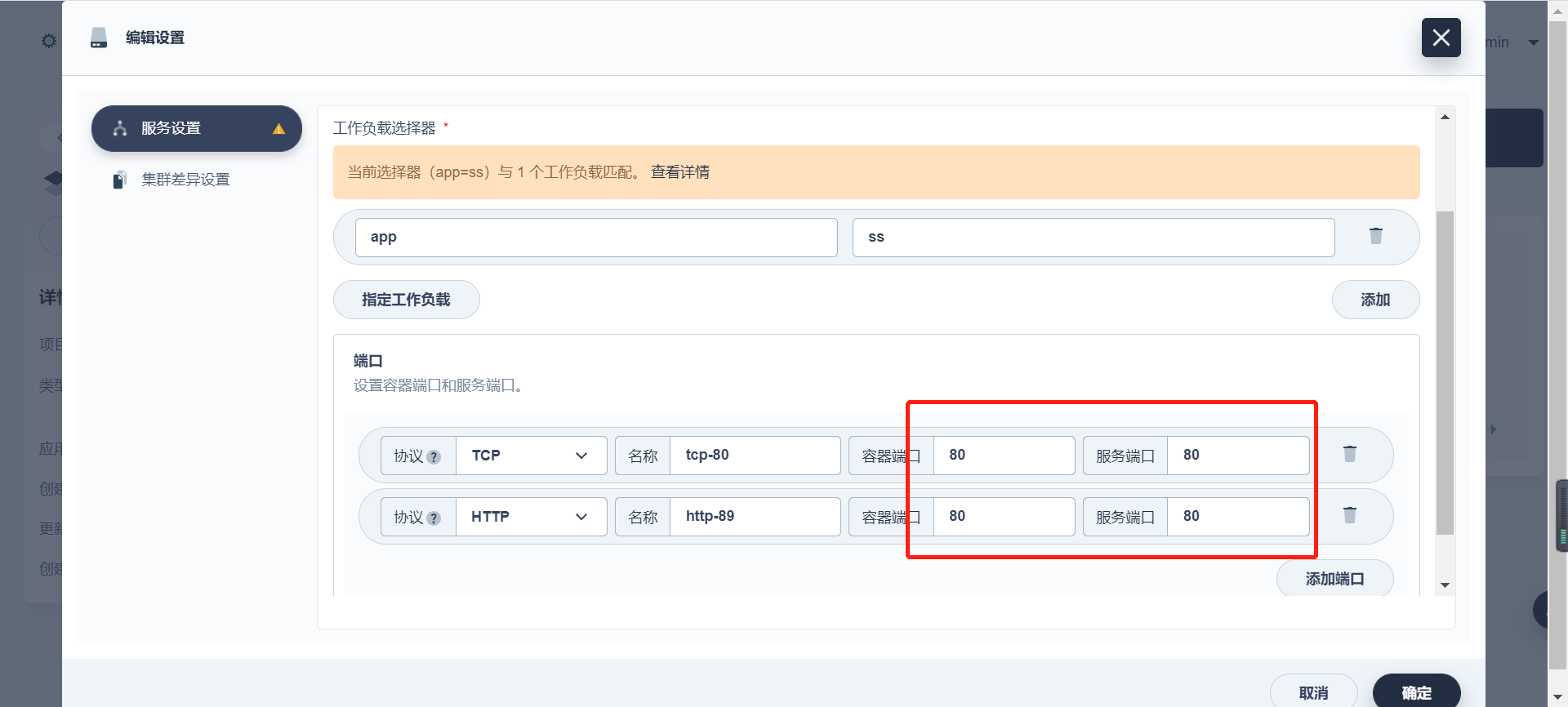Open the TCP protocol dropdown
Screen dimensions: 1568x707
pos(531,456)
